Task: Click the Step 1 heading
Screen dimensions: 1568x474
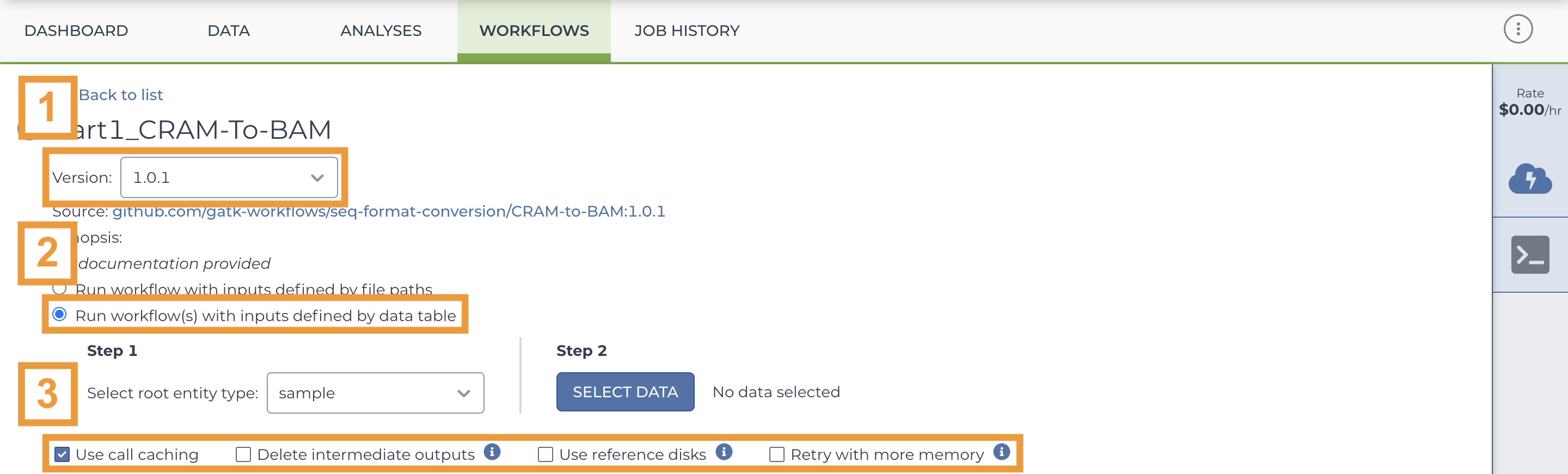Action: pos(112,350)
